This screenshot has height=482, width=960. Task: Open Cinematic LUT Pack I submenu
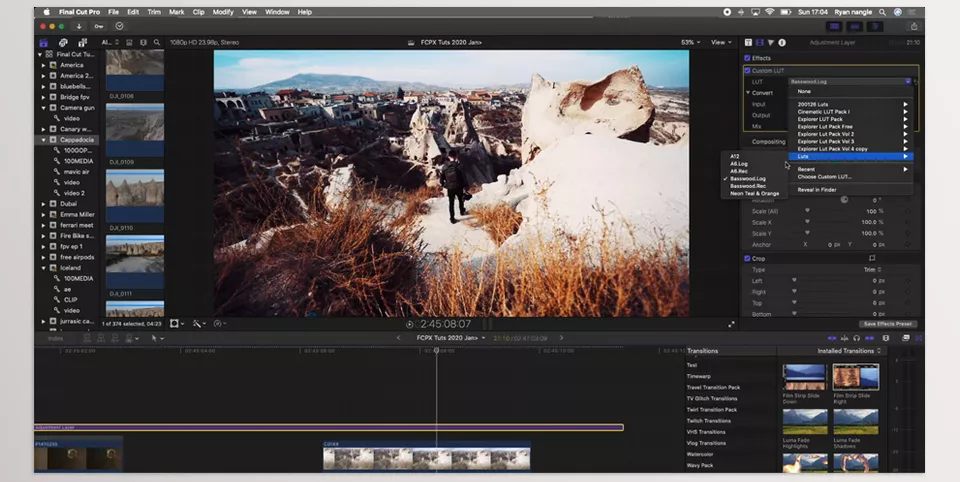850,112
